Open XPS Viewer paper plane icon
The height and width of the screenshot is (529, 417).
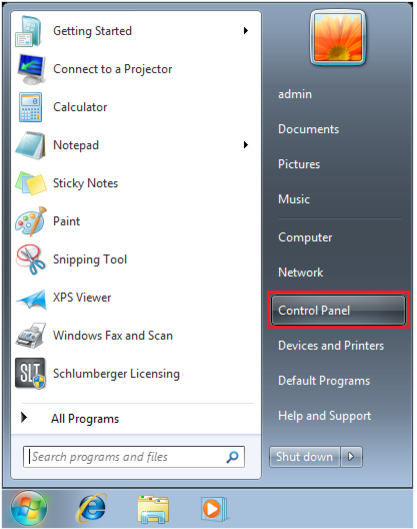[x=31, y=299]
